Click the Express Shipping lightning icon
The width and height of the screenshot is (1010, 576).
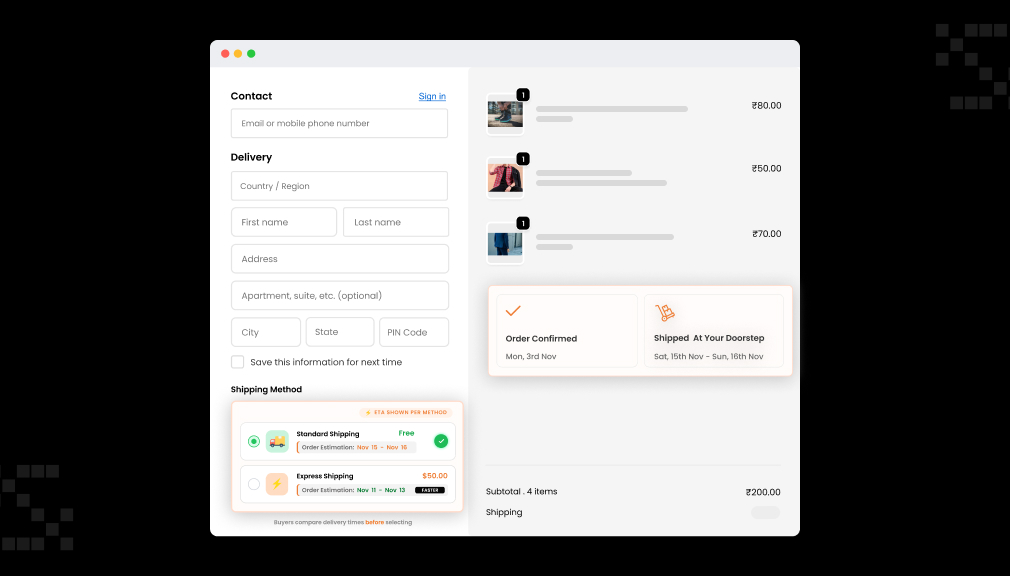pyautogui.click(x=277, y=484)
